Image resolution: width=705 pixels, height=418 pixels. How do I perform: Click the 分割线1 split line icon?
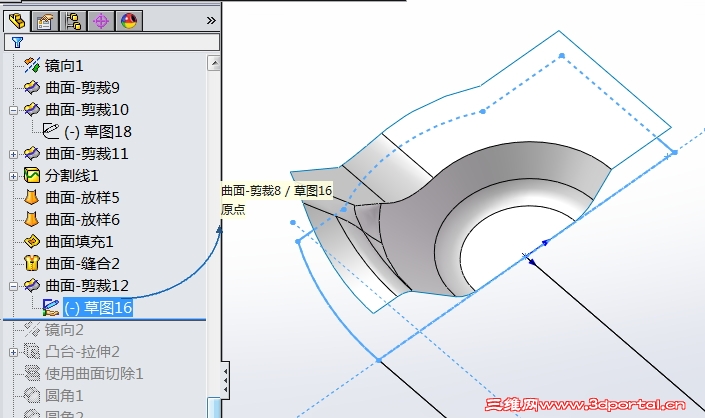click(x=32, y=175)
